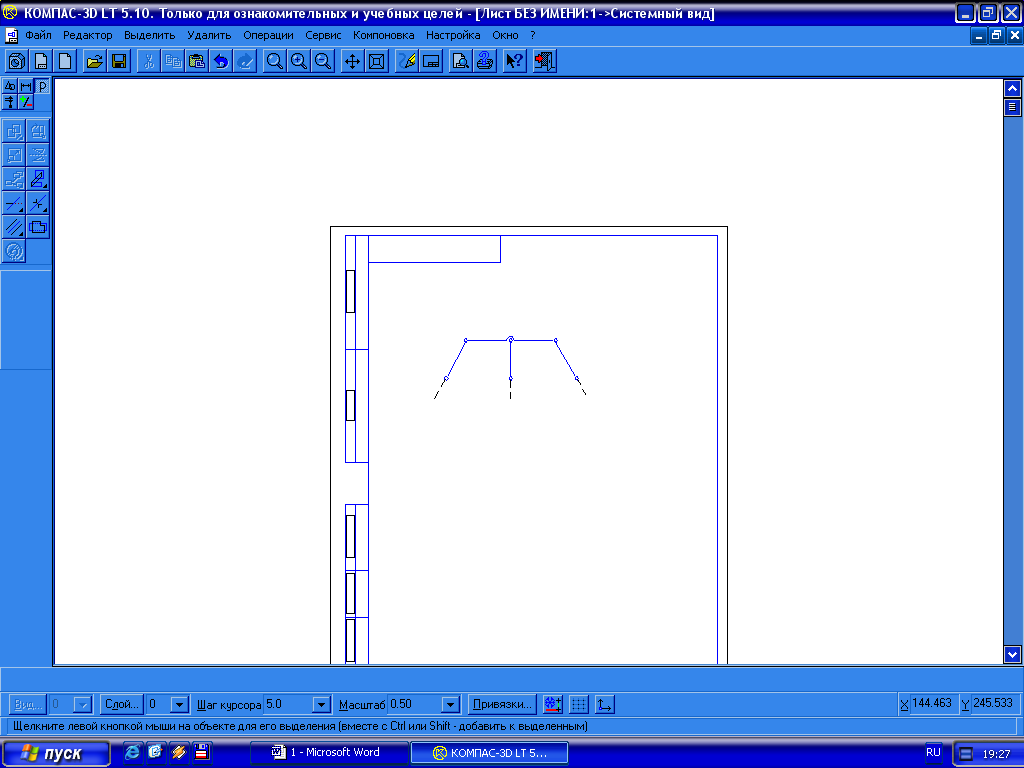Screen dimensions: 1024x768
Task: Switch to the measurement panel icon
Action: (x=10, y=102)
